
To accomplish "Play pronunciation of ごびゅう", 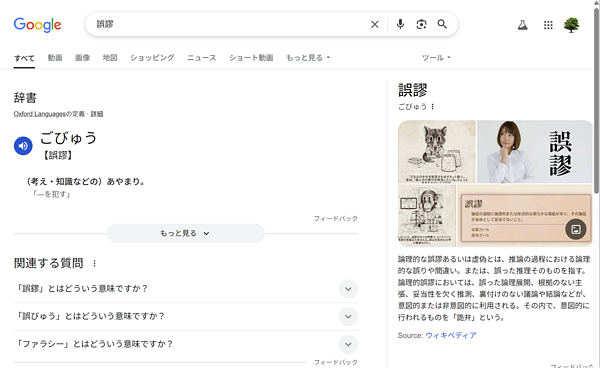I will pos(23,146).
